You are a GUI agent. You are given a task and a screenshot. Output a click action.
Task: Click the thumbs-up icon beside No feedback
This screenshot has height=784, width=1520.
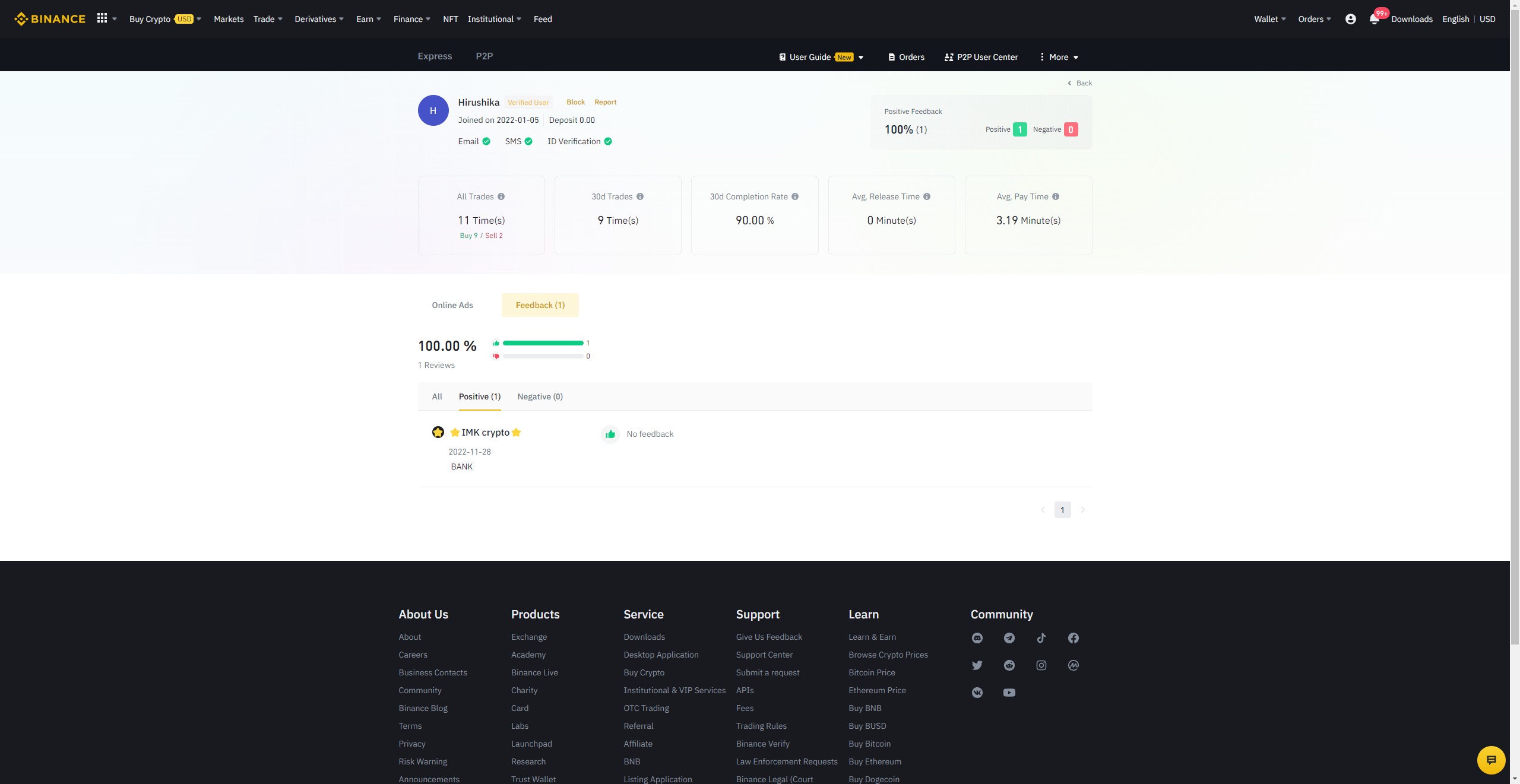point(610,434)
